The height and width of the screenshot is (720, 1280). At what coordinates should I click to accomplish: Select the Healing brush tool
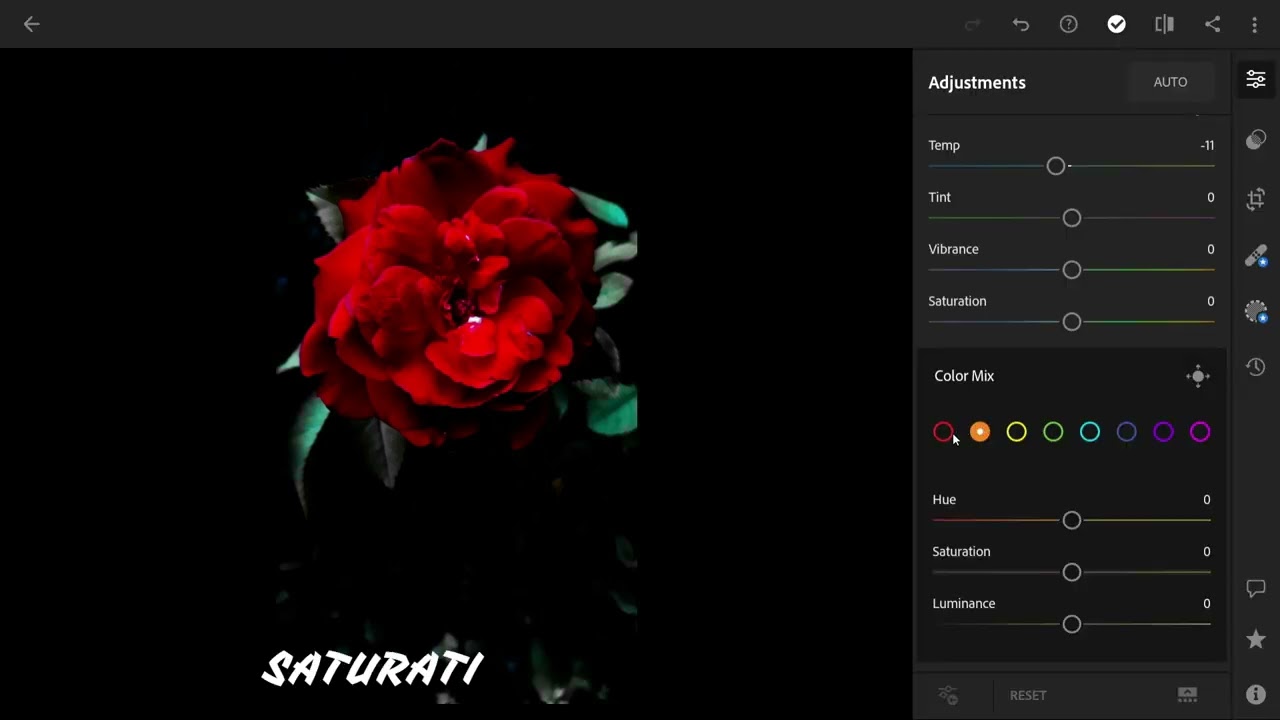tap(1256, 256)
